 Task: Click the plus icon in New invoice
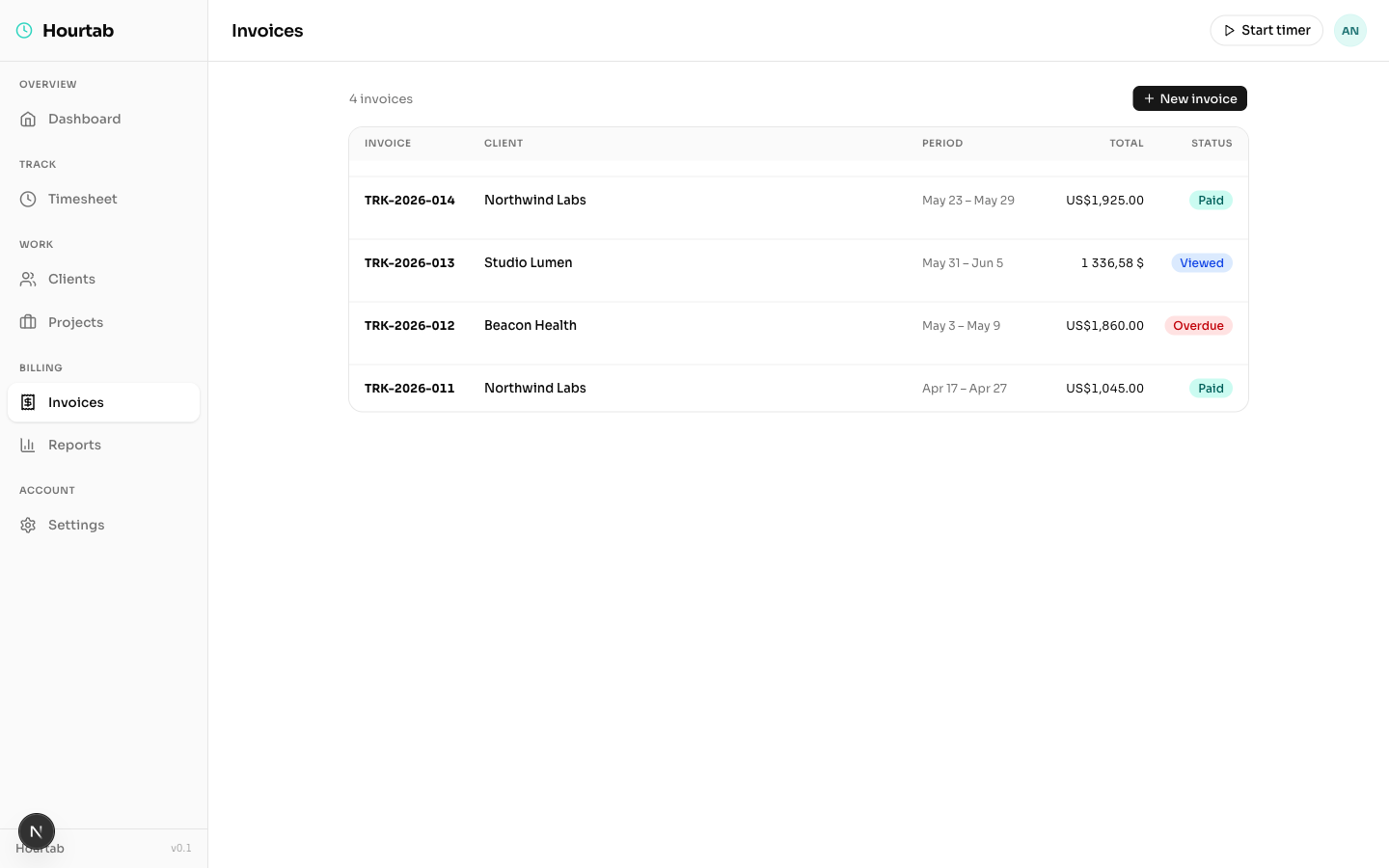[1149, 98]
